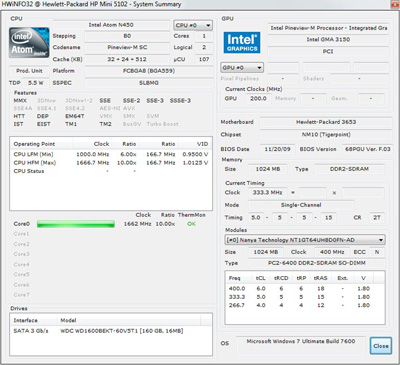
Task: Click the Close button
Action: point(381,346)
